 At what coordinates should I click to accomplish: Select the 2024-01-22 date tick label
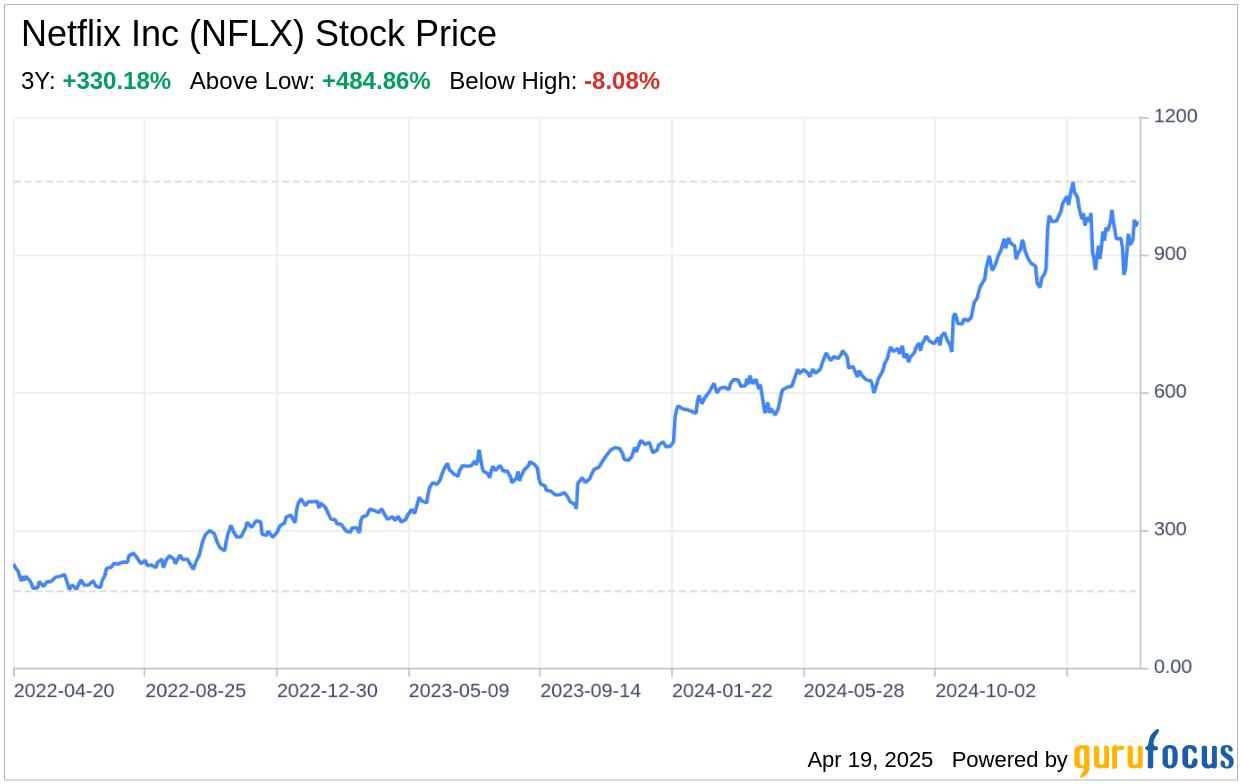click(722, 691)
